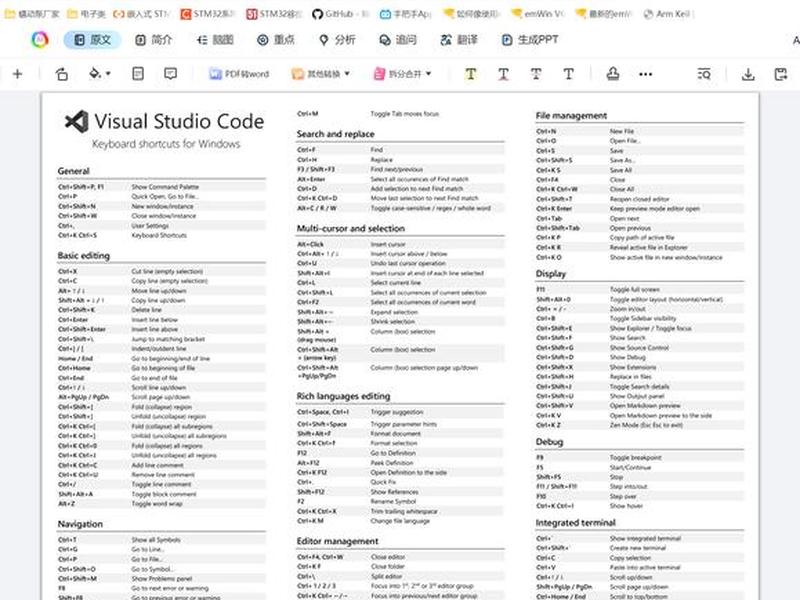This screenshot has height=600, width=800.
Task: Click the comment bubble icon
Action: tap(170, 73)
